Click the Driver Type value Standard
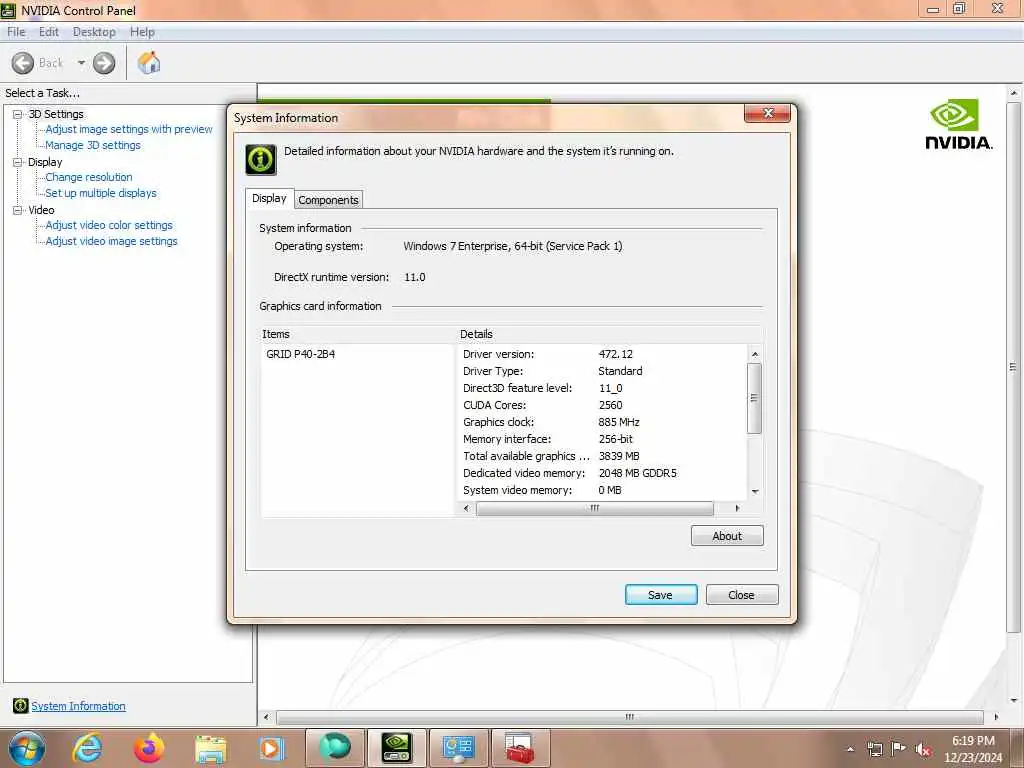 click(x=620, y=371)
